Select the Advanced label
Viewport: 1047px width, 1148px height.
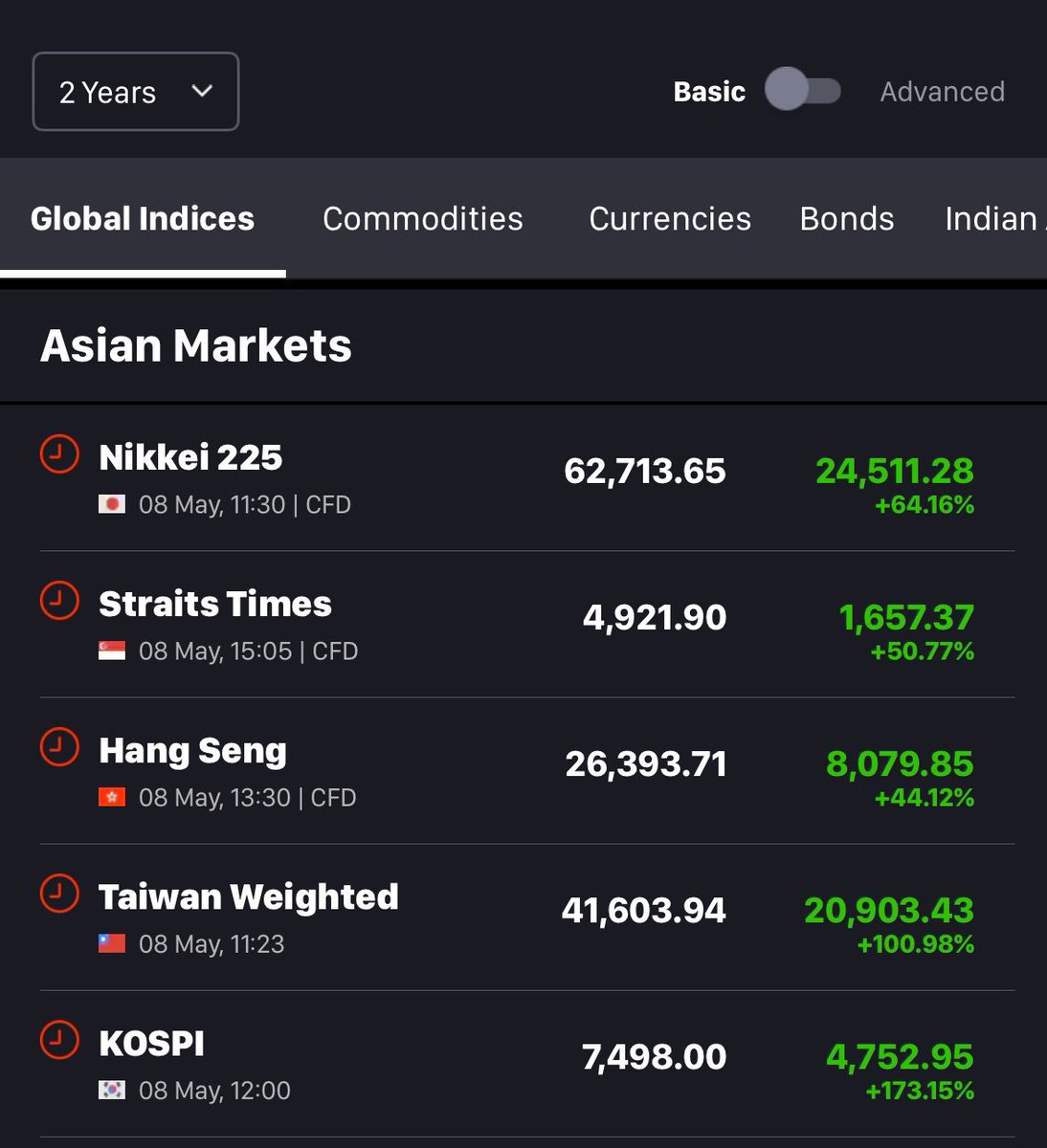coord(943,92)
